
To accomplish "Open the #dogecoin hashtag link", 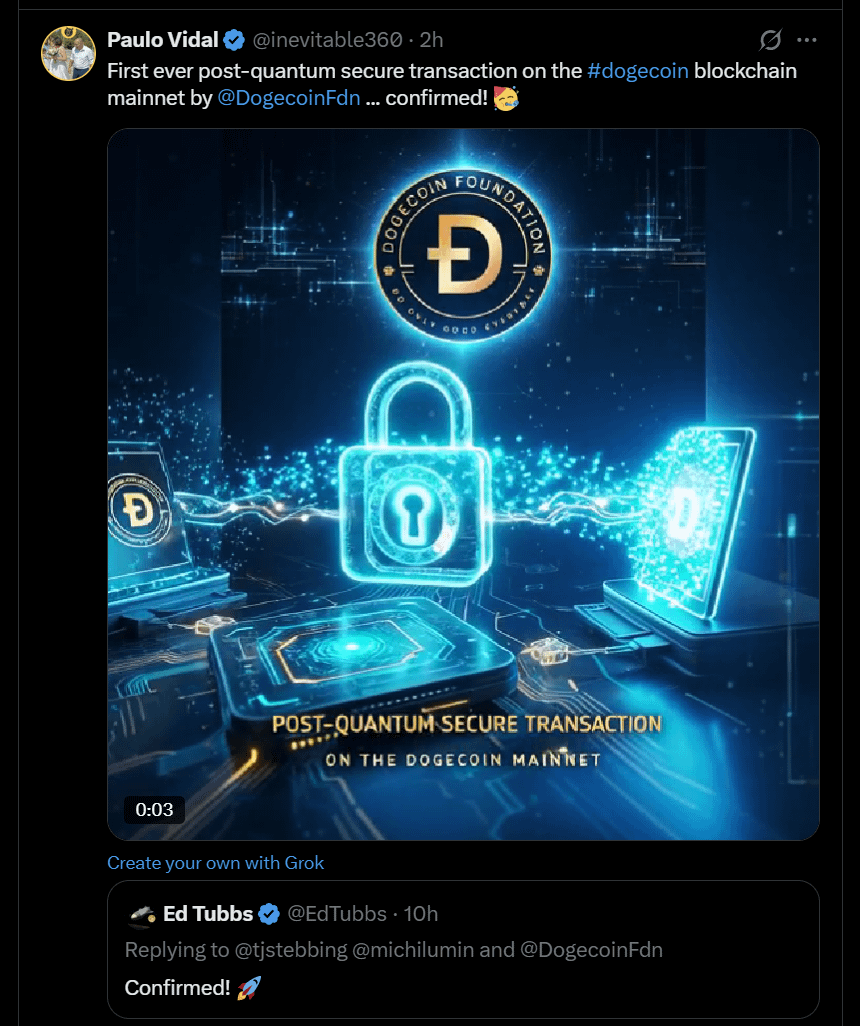I will pos(637,71).
